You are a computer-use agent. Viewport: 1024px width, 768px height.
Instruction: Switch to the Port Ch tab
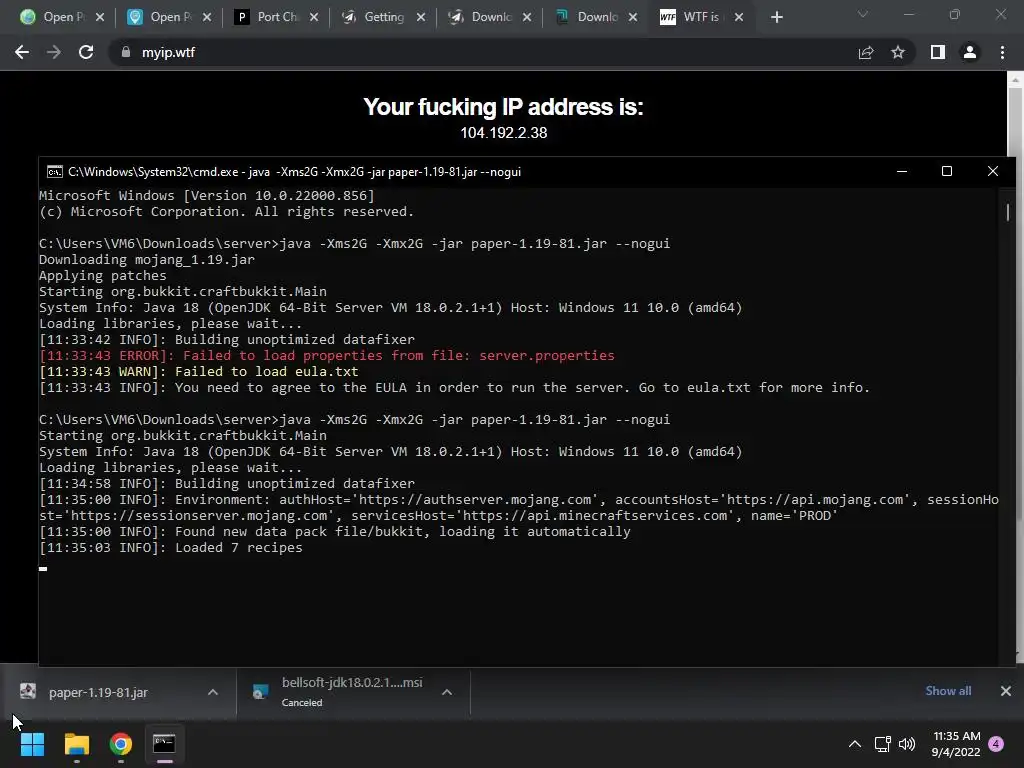(268, 17)
